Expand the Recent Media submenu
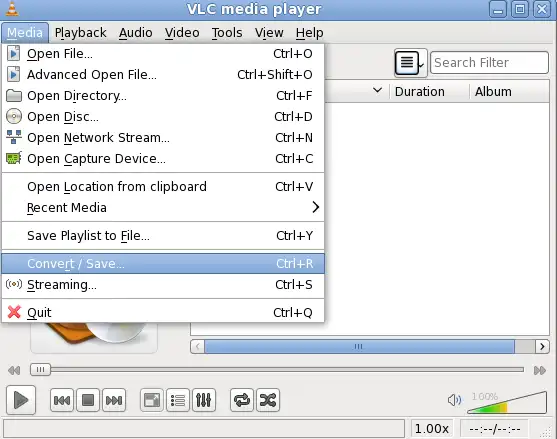 tap(163, 207)
